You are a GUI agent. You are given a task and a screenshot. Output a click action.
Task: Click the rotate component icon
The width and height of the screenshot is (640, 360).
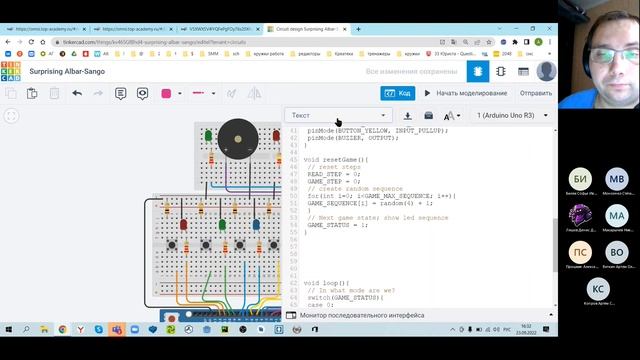coord(231,93)
